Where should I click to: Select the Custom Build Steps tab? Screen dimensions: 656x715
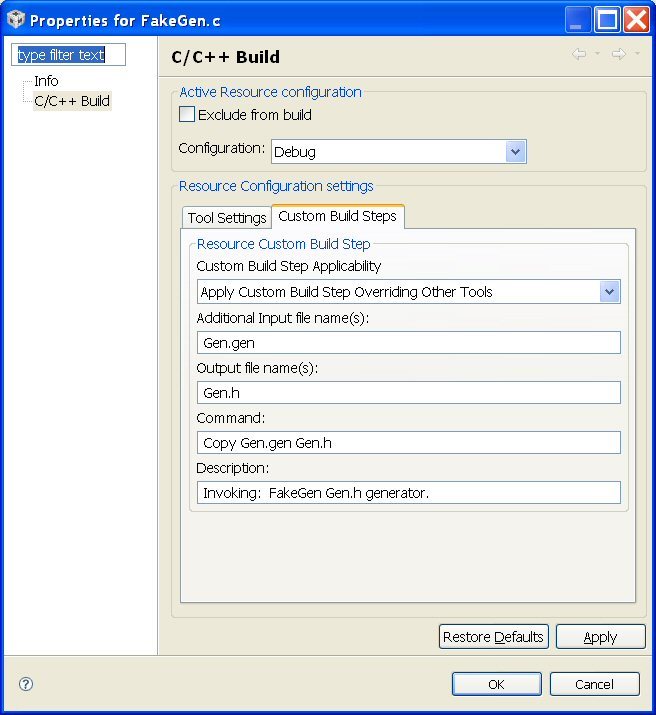pyautogui.click(x=337, y=216)
